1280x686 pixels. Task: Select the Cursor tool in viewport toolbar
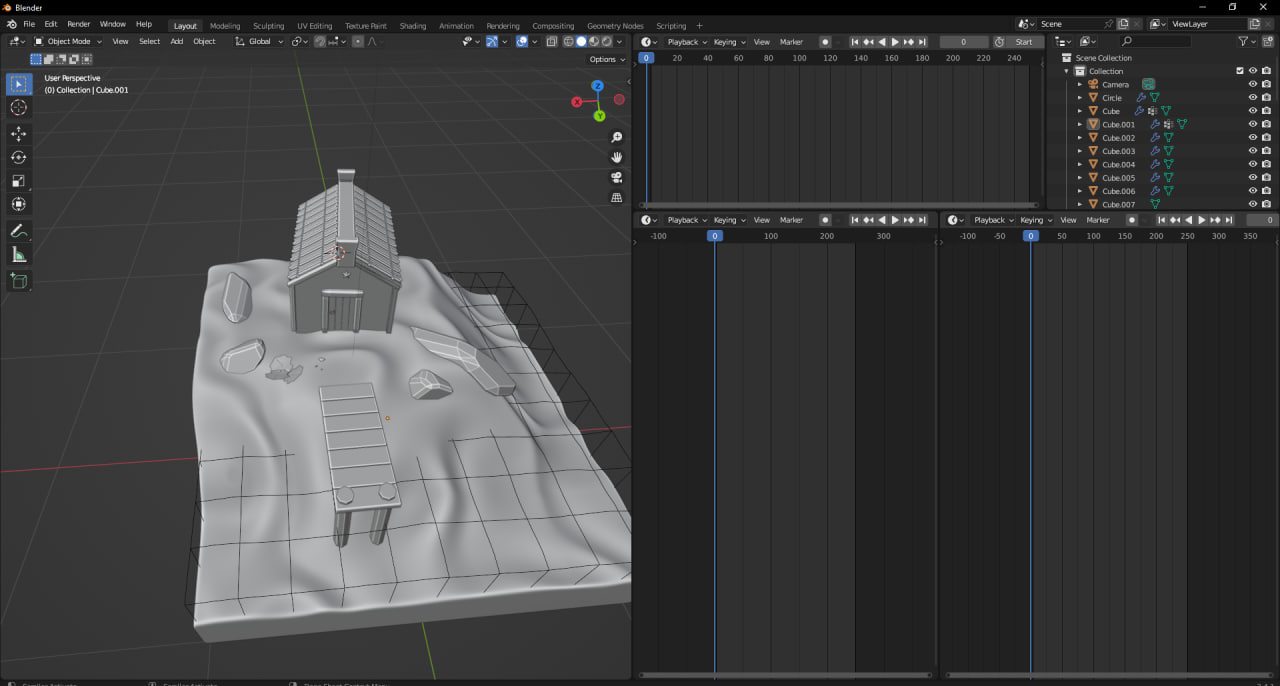[19, 107]
